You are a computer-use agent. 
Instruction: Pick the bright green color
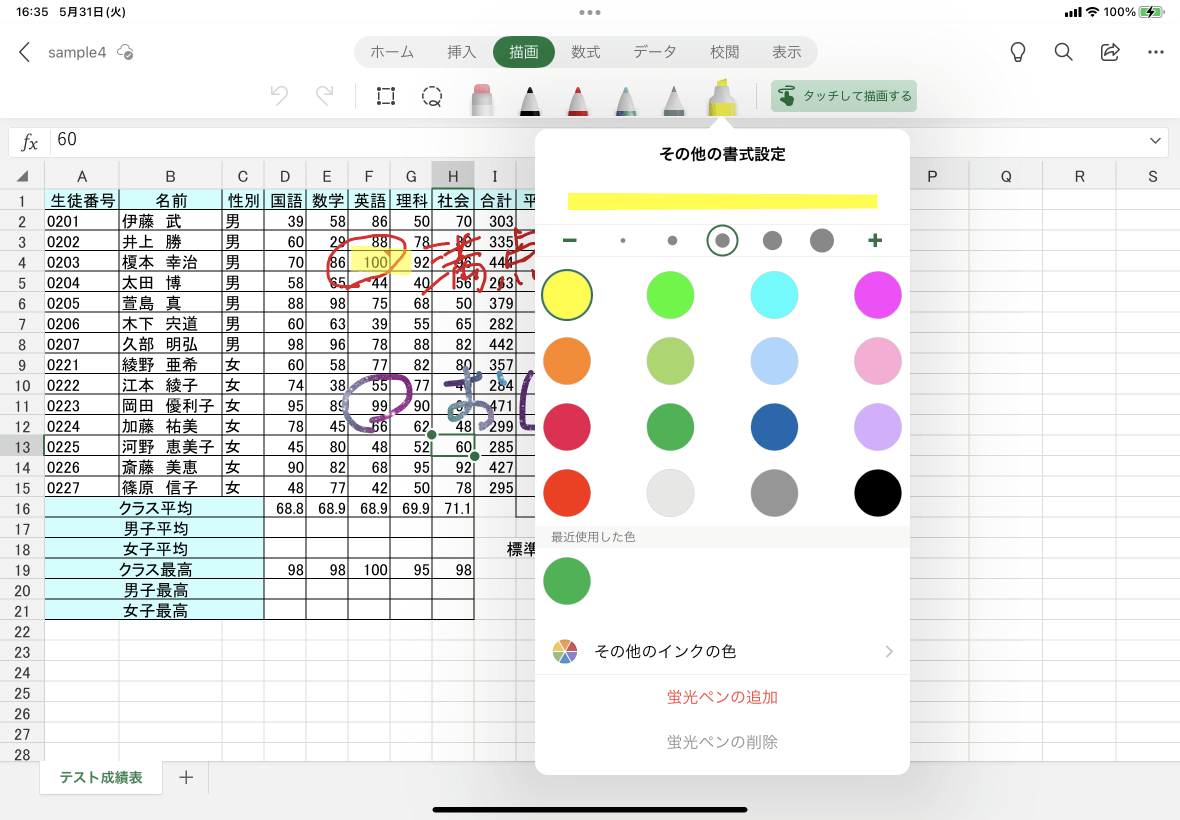point(670,295)
